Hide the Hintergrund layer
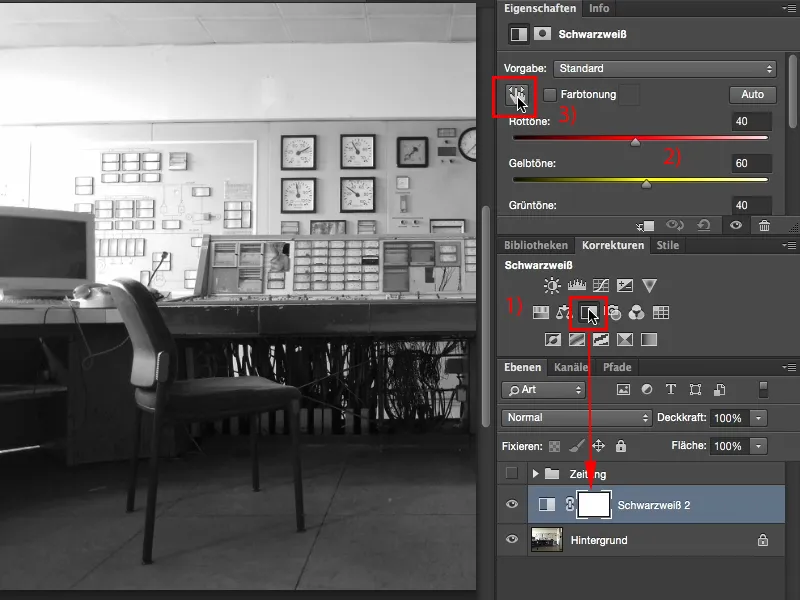Image resolution: width=800 pixels, height=600 pixels. [511, 539]
